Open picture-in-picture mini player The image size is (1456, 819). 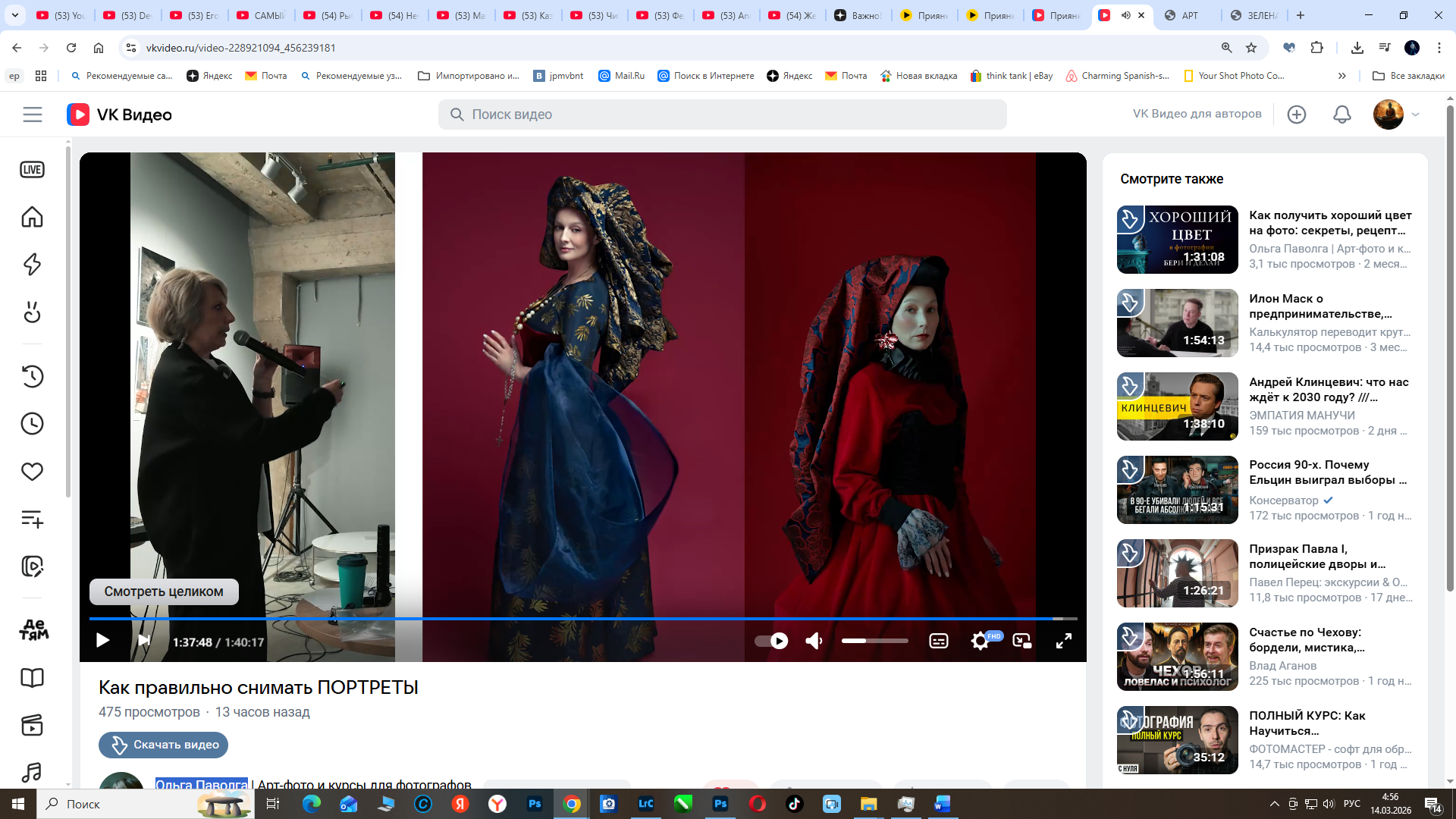pyautogui.click(x=1021, y=642)
